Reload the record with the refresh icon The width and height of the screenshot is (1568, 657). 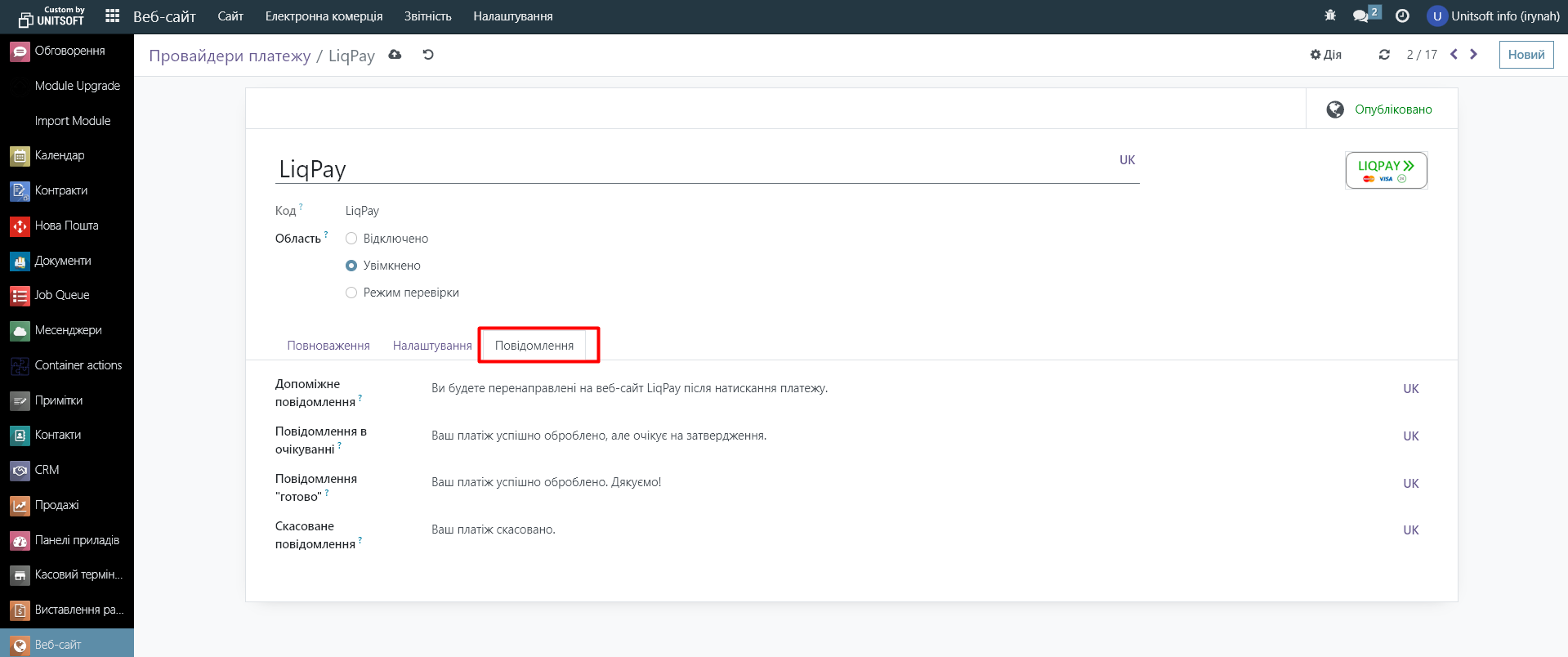click(x=1384, y=55)
